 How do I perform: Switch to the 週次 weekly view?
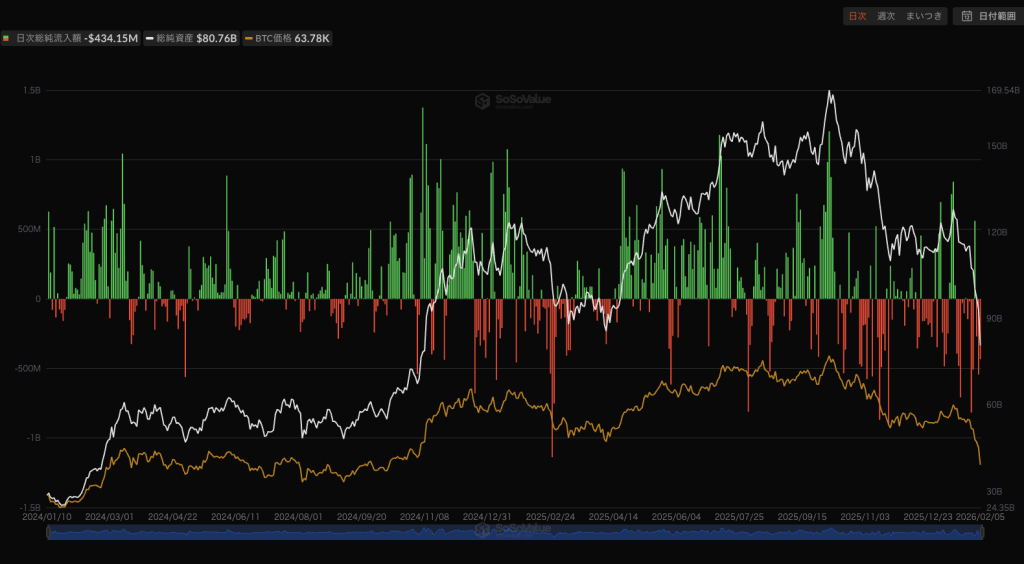pyautogui.click(x=885, y=16)
